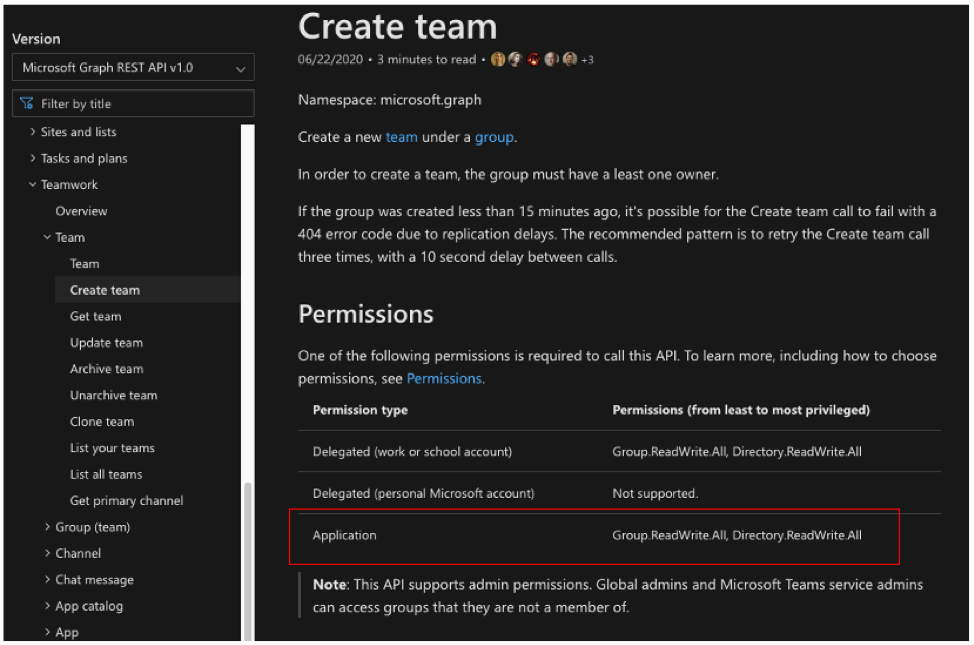974x645 pixels.
Task: Click the Not supported. cell
Action: [x=655, y=493]
